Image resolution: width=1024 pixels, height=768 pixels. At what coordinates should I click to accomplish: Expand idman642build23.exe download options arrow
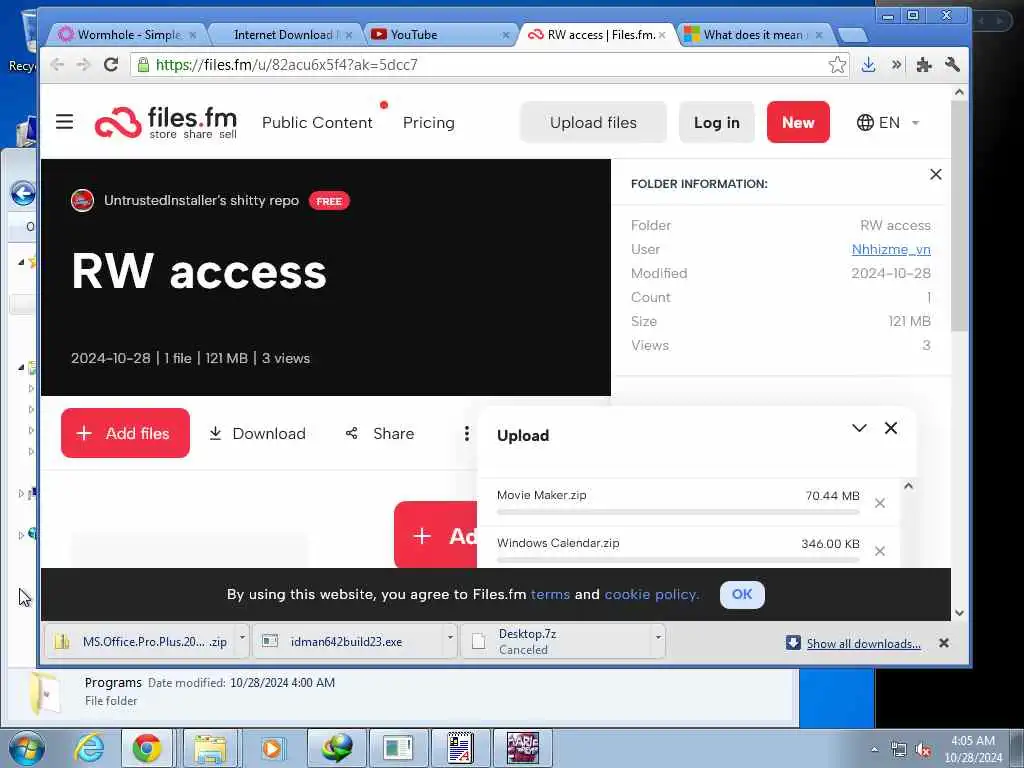[x=450, y=637]
